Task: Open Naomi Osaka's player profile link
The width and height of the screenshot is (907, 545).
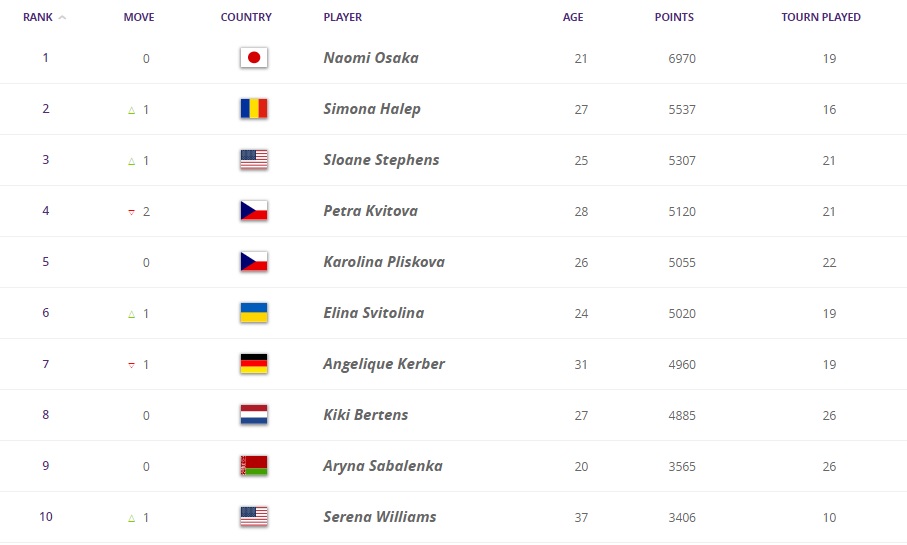Action: click(371, 58)
